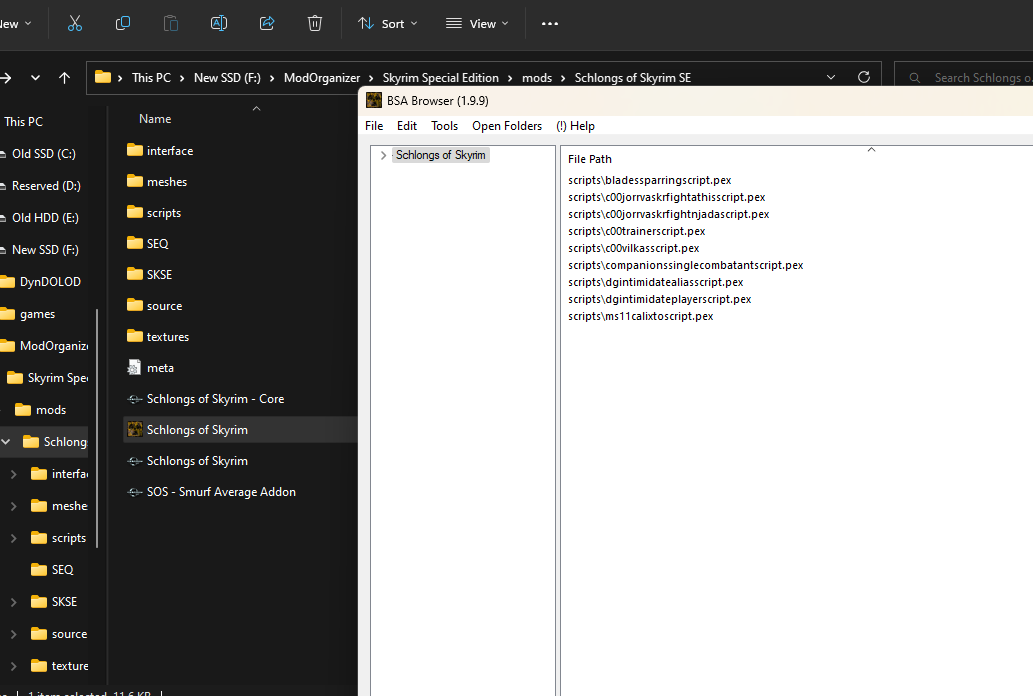This screenshot has width=1033, height=696.
Task: Open the New dropdown in Explorer toolbar
Action: pyautogui.click(x=16, y=24)
